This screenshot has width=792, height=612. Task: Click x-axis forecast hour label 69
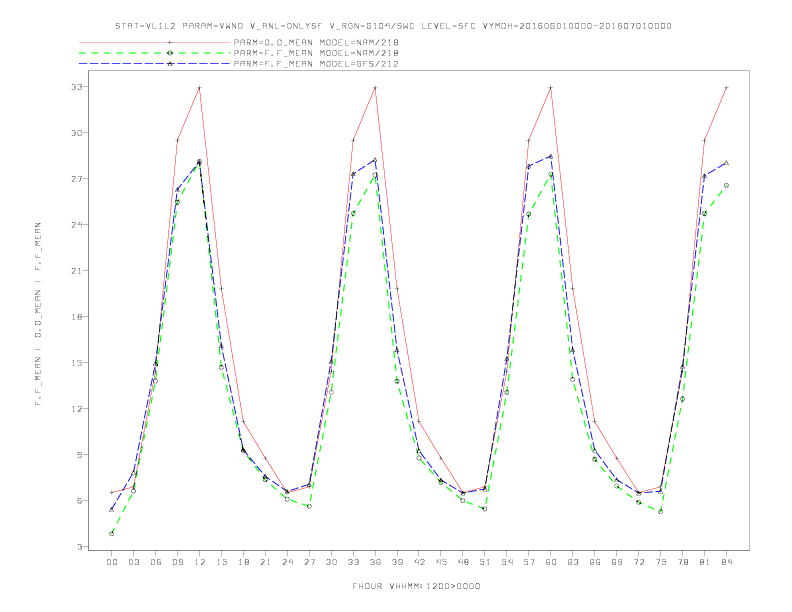(617, 562)
